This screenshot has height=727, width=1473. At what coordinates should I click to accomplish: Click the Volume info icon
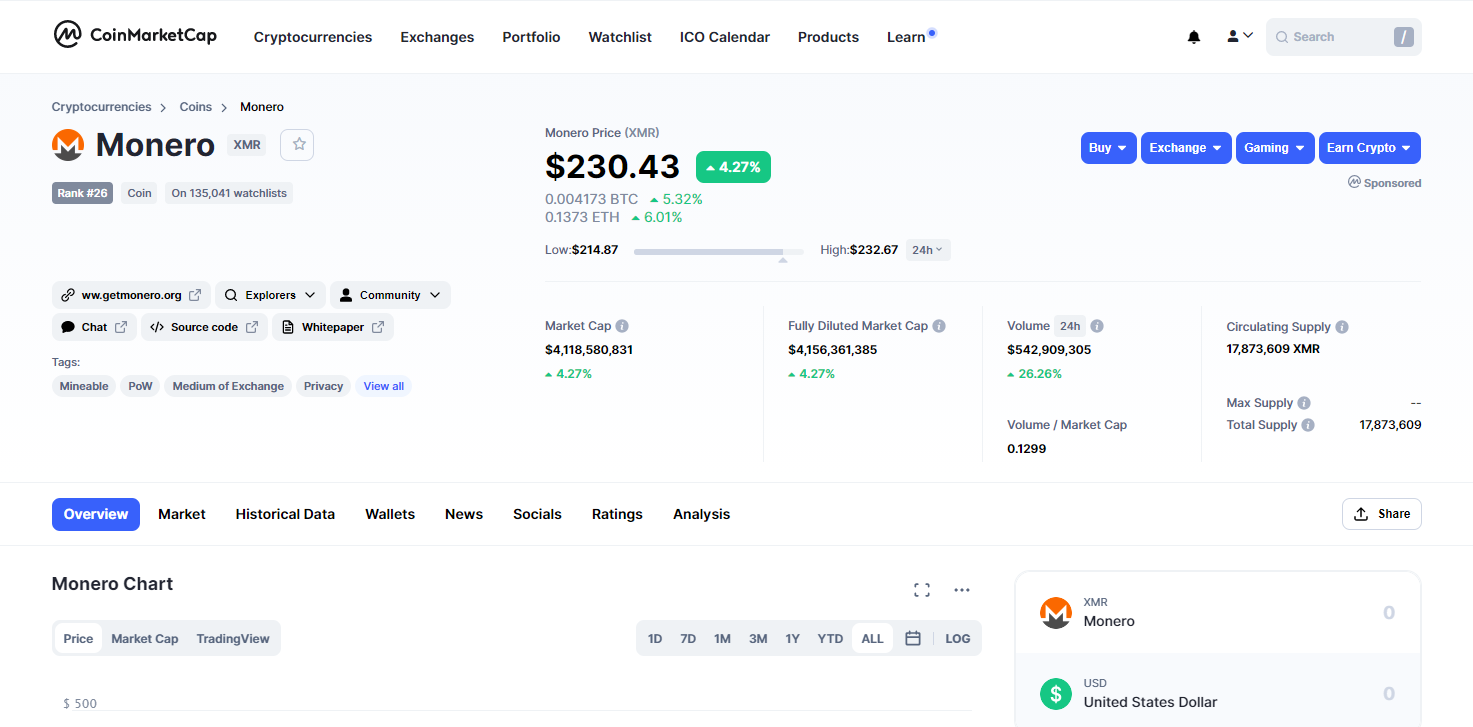pos(1097,326)
